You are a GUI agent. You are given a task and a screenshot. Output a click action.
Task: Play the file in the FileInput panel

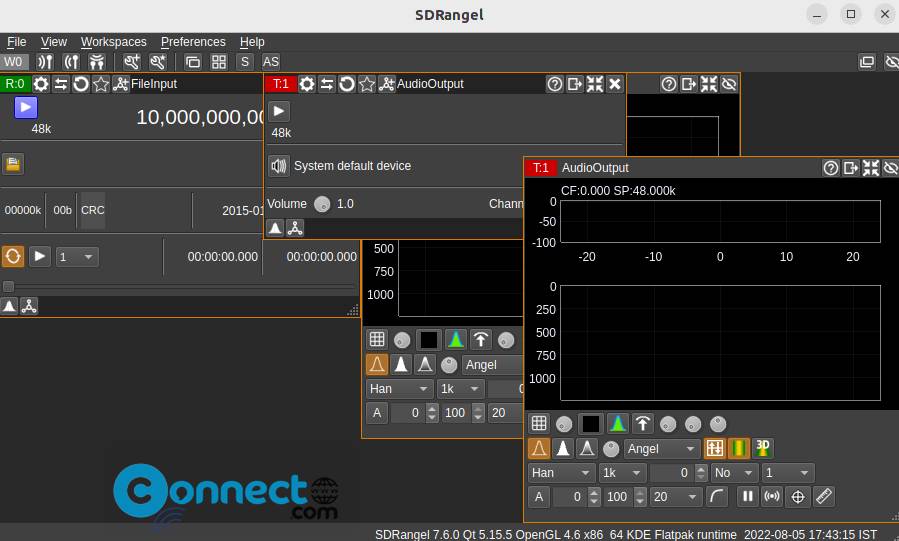click(40, 256)
